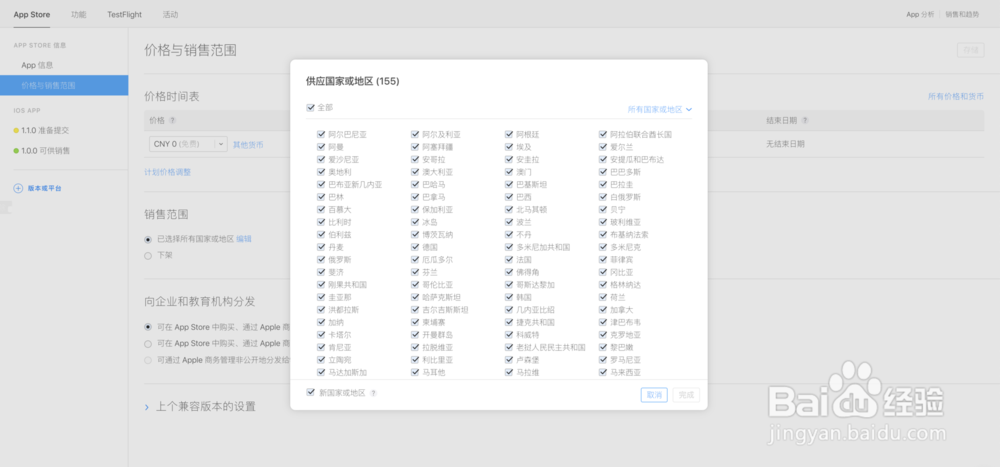The width and height of the screenshot is (1000, 467).
Task: Click help icon beside 结束日期 header
Action: coord(805,121)
